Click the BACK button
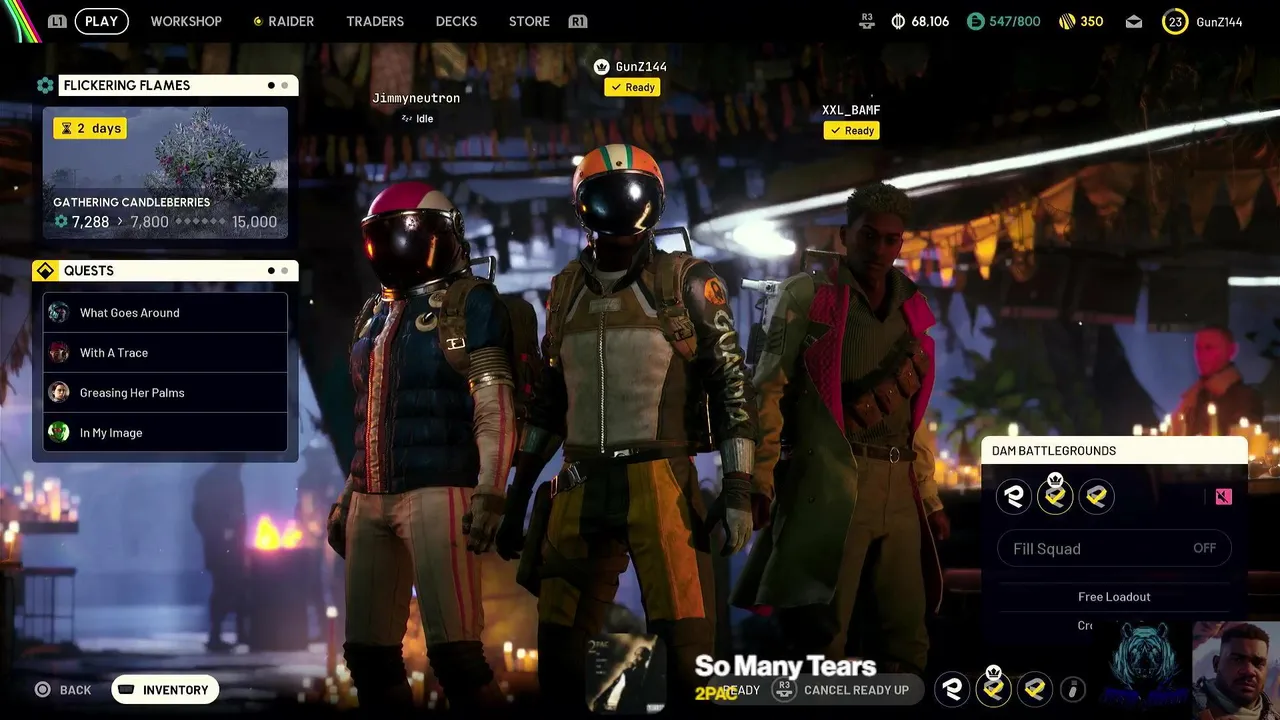This screenshot has height=720, width=1280. click(63, 690)
